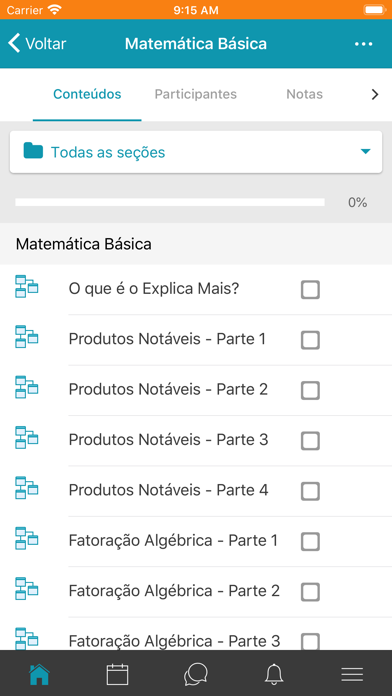Click the course progress bar
The width and height of the screenshot is (392, 696).
(170, 202)
